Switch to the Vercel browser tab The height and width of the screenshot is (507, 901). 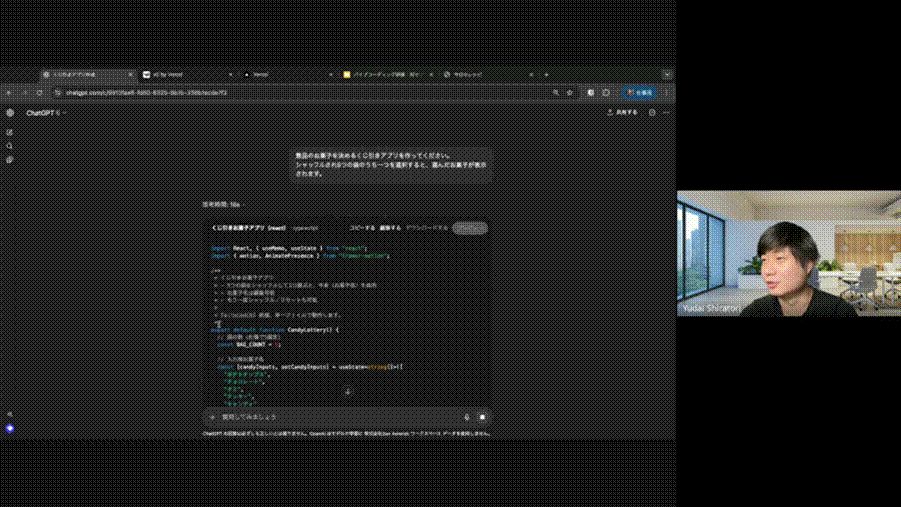[260, 74]
